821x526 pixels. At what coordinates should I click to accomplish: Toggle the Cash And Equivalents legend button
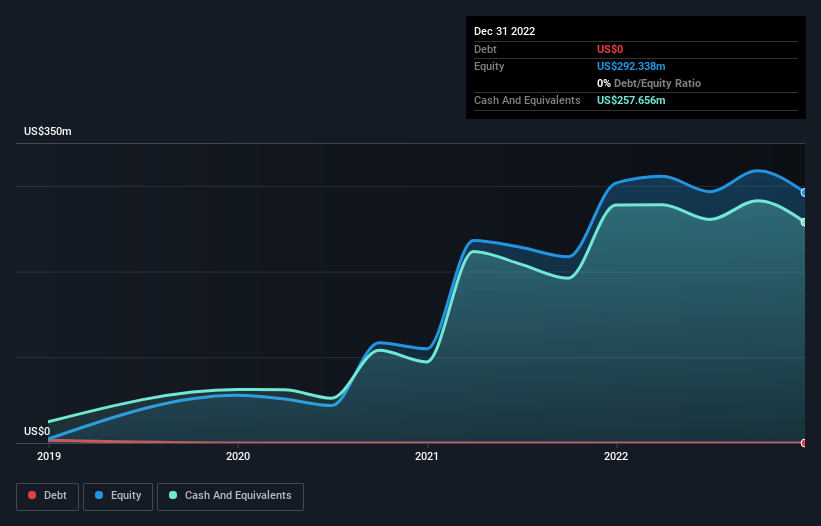[x=230, y=496]
